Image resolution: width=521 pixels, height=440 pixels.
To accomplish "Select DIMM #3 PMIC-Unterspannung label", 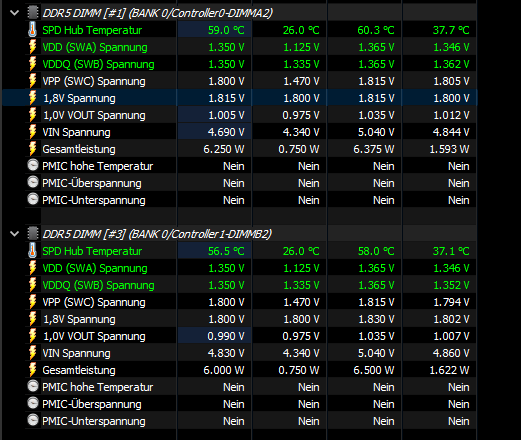I will (x=94, y=421).
